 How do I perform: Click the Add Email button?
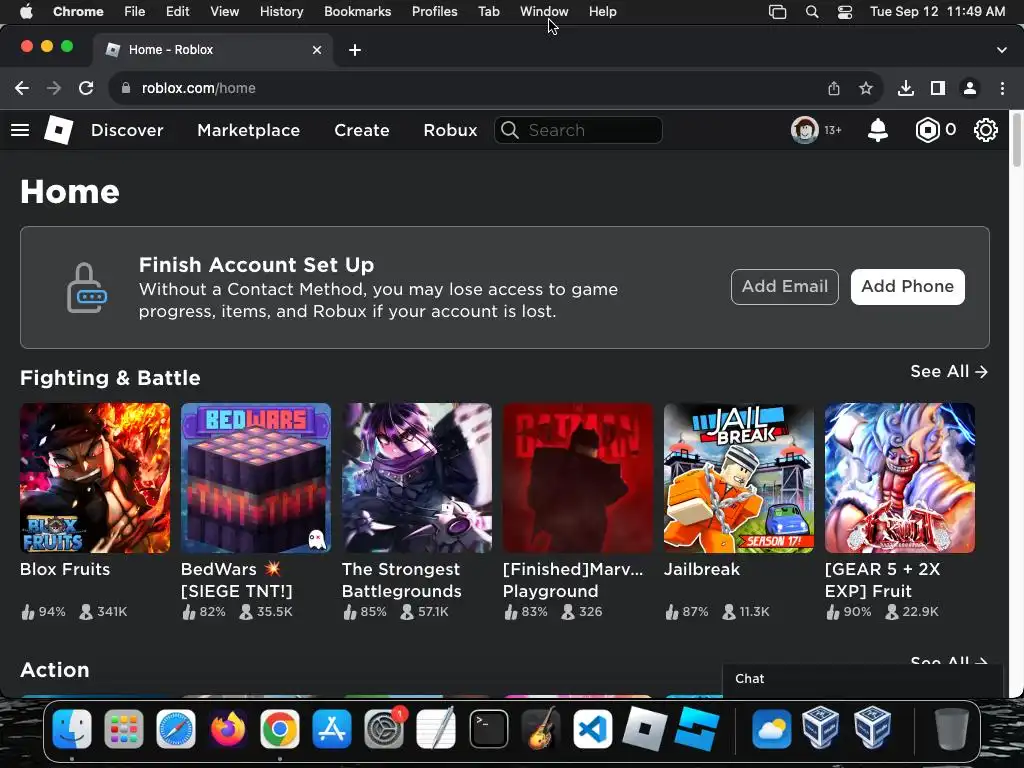[x=784, y=287]
